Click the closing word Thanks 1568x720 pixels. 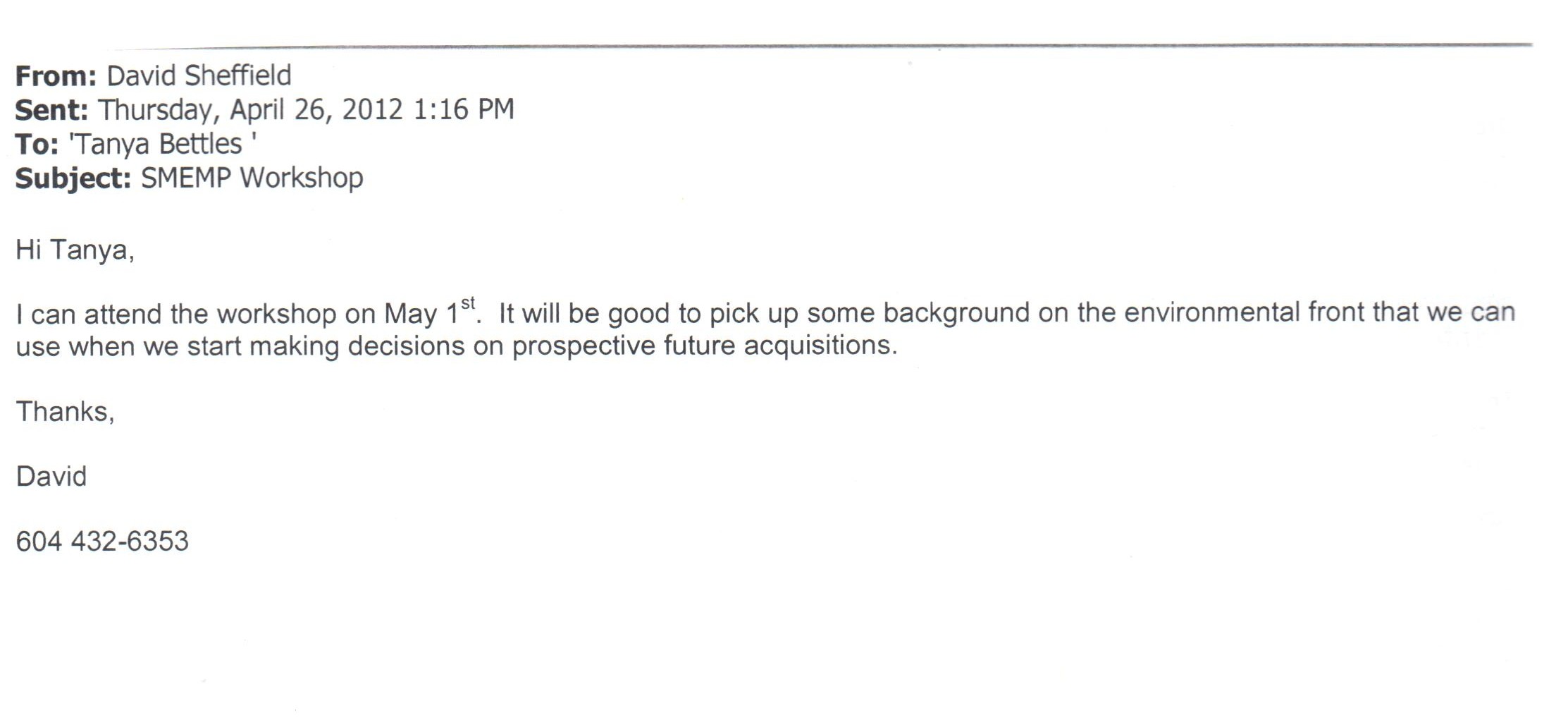tap(65, 411)
